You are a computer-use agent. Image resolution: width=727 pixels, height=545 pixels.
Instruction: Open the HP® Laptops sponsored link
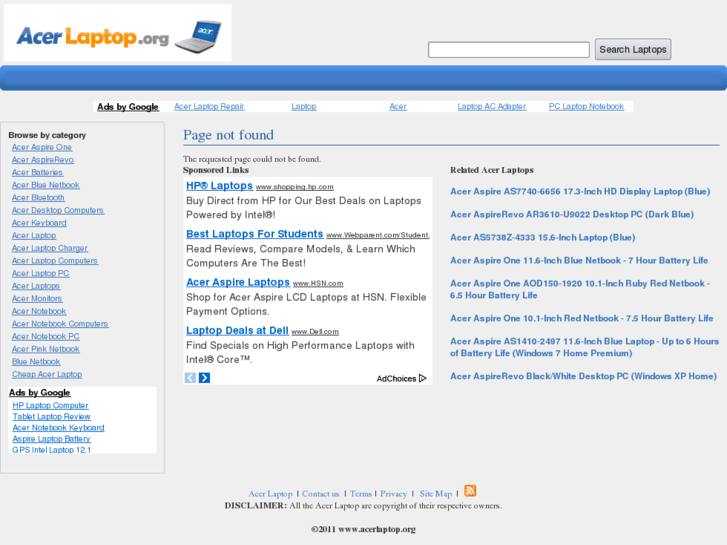219,186
